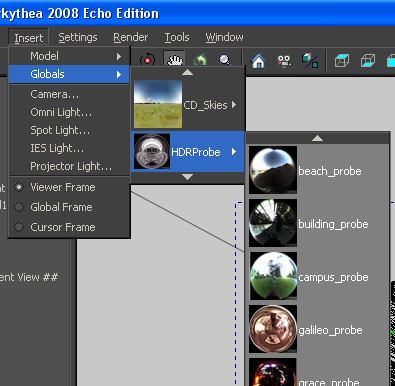Click the cyan-top wireframe cube icon
Viewport: 395px width, 386px height.
point(342,61)
